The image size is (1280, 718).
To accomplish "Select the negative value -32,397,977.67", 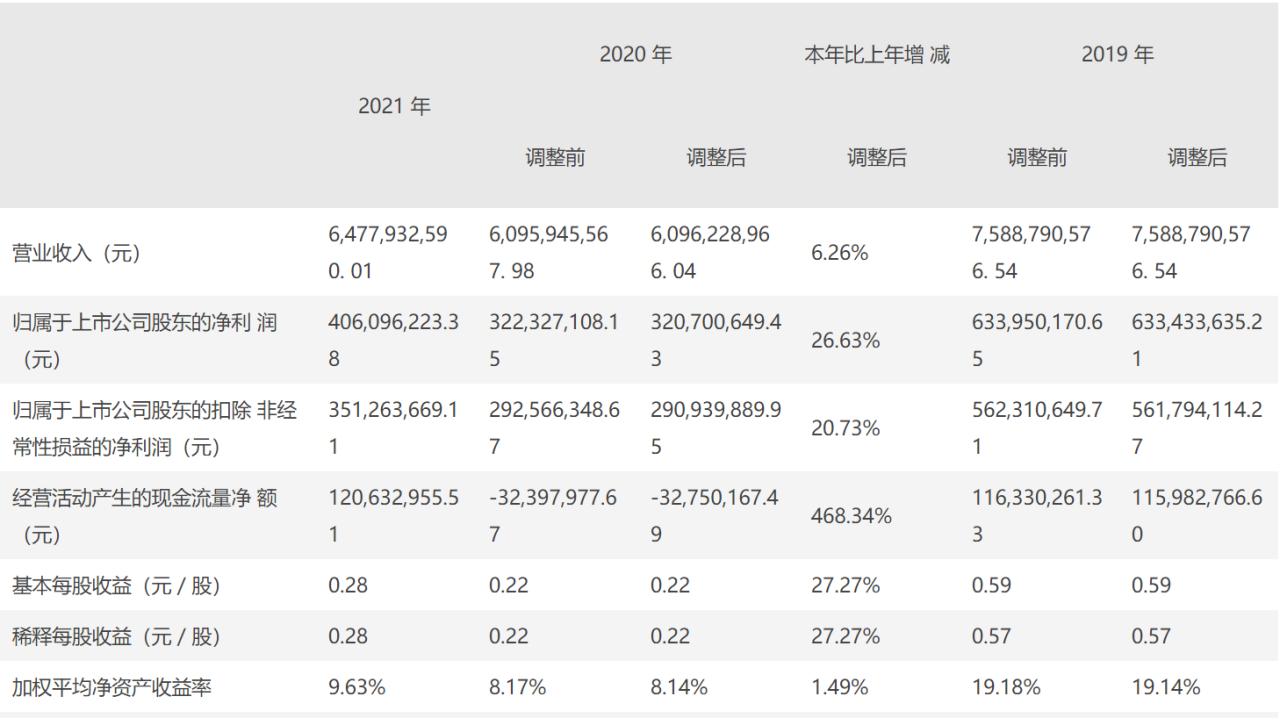I will point(553,516).
